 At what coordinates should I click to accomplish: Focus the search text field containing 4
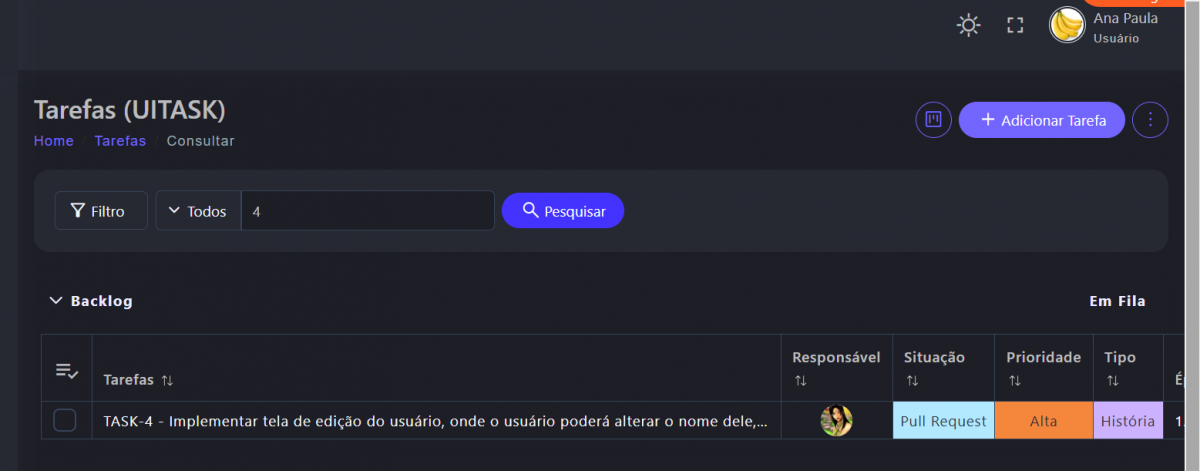(x=367, y=211)
